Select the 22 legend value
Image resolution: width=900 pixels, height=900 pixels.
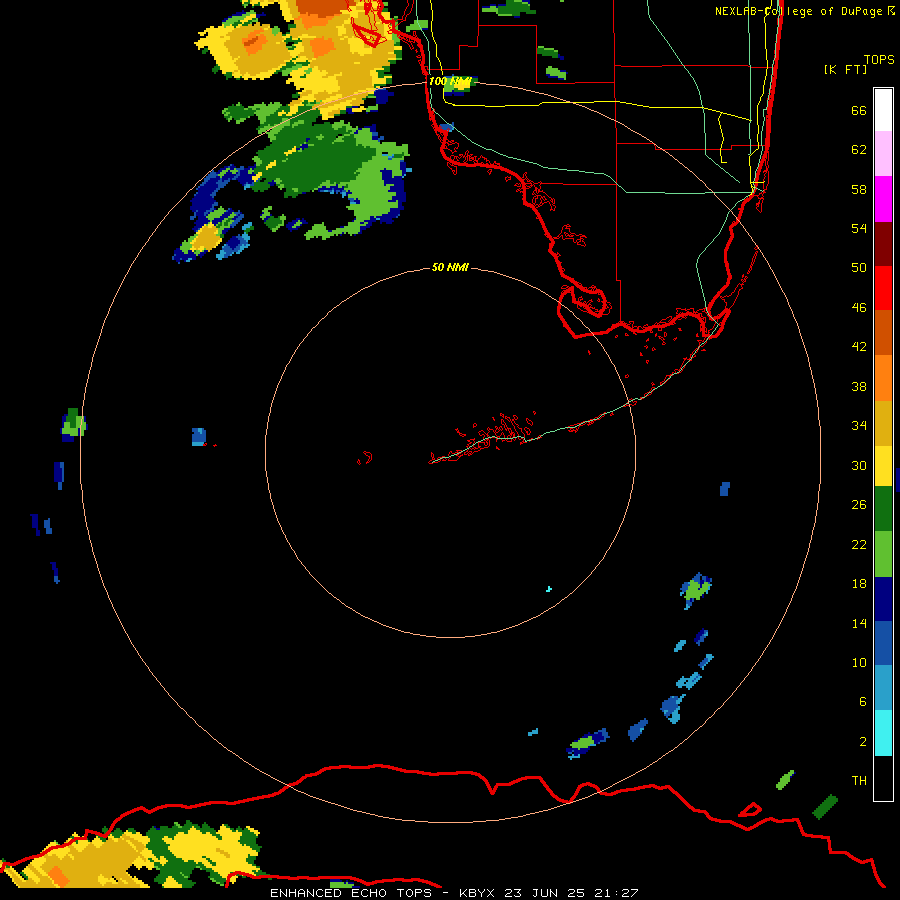[859, 545]
